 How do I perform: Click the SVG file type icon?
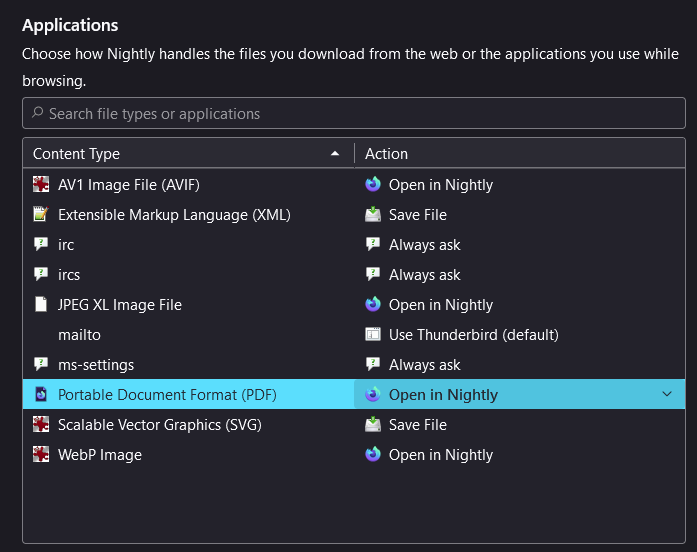(x=41, y=425)
